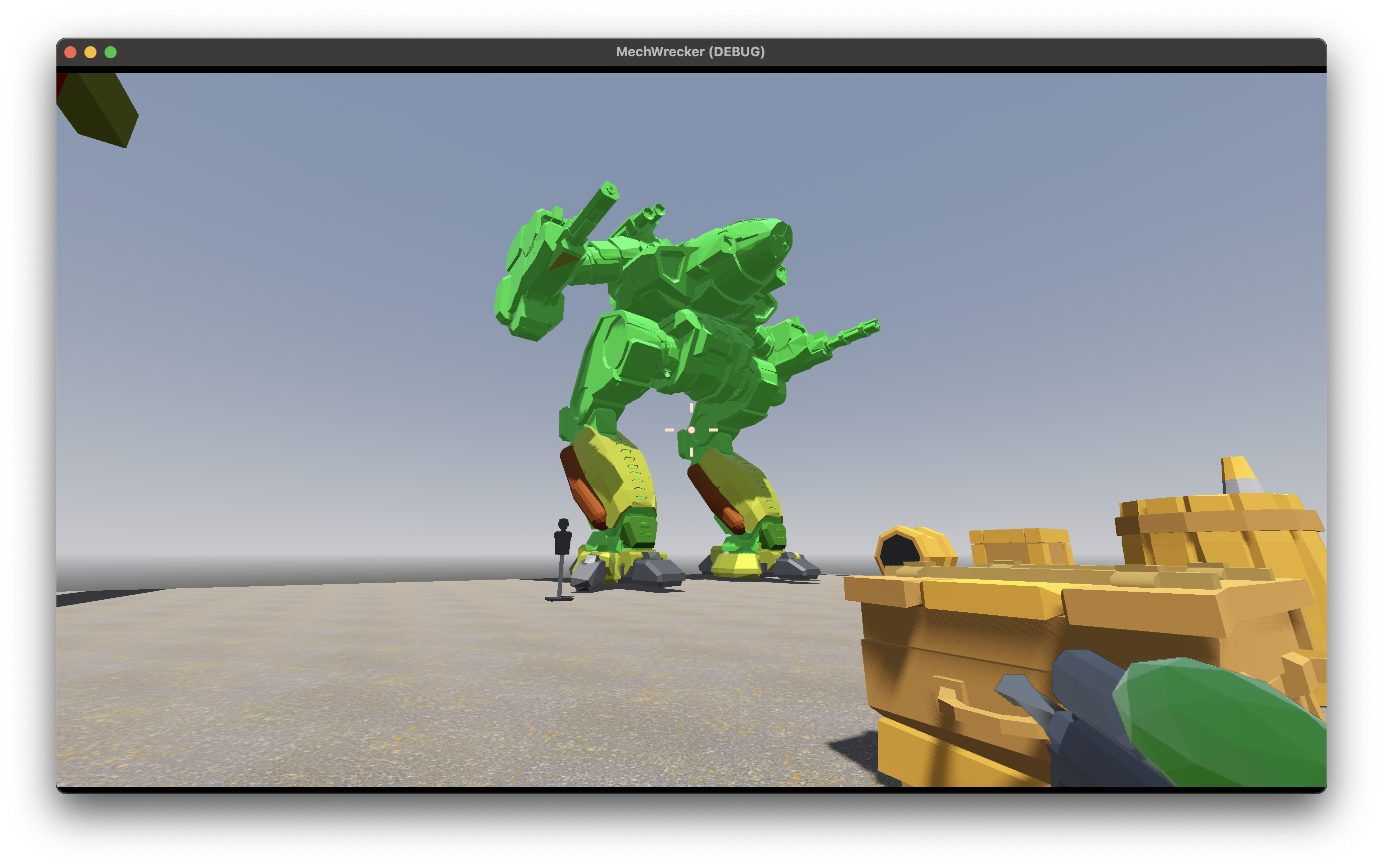The image size is (1383, 868).
Task: Click the yellow minimize button in the title bar
Action: 90,52
